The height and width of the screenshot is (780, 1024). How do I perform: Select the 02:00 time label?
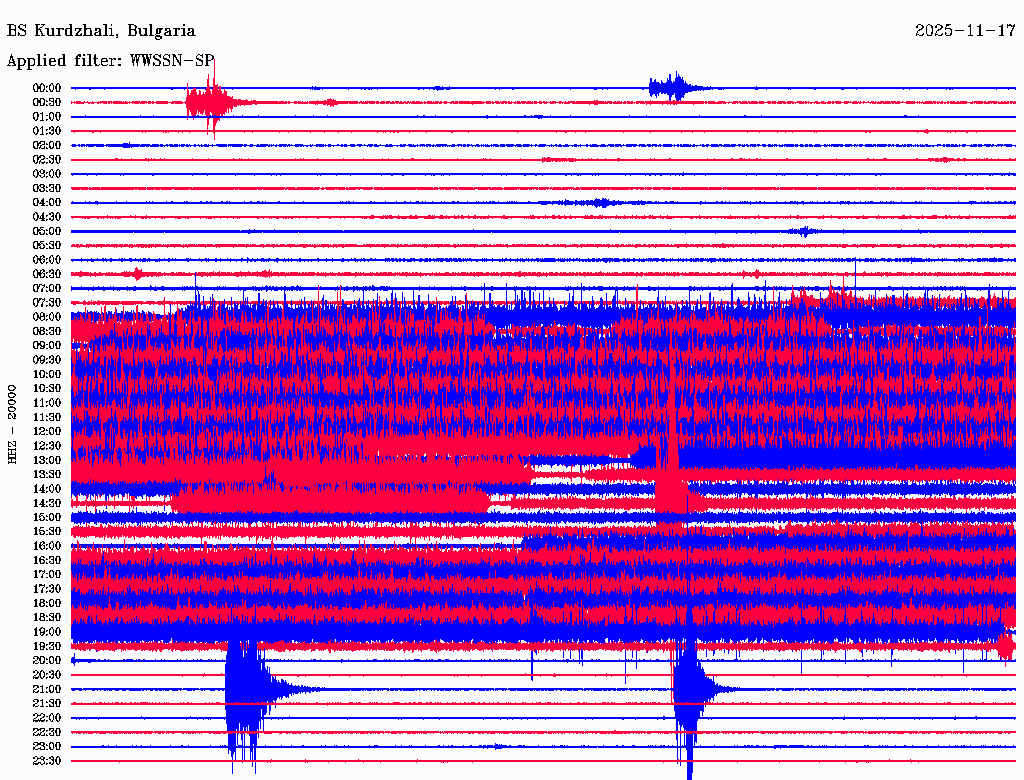(x=47, y=146)
